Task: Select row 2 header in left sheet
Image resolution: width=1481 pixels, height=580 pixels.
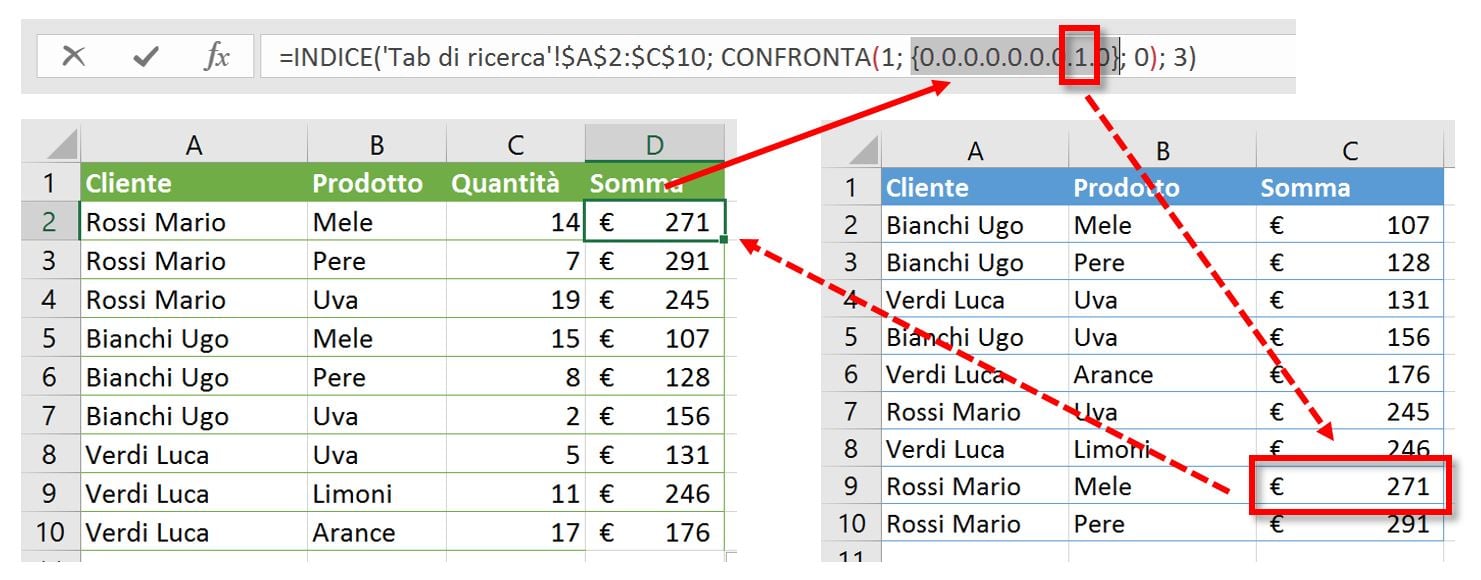Action: click(50, 222)
